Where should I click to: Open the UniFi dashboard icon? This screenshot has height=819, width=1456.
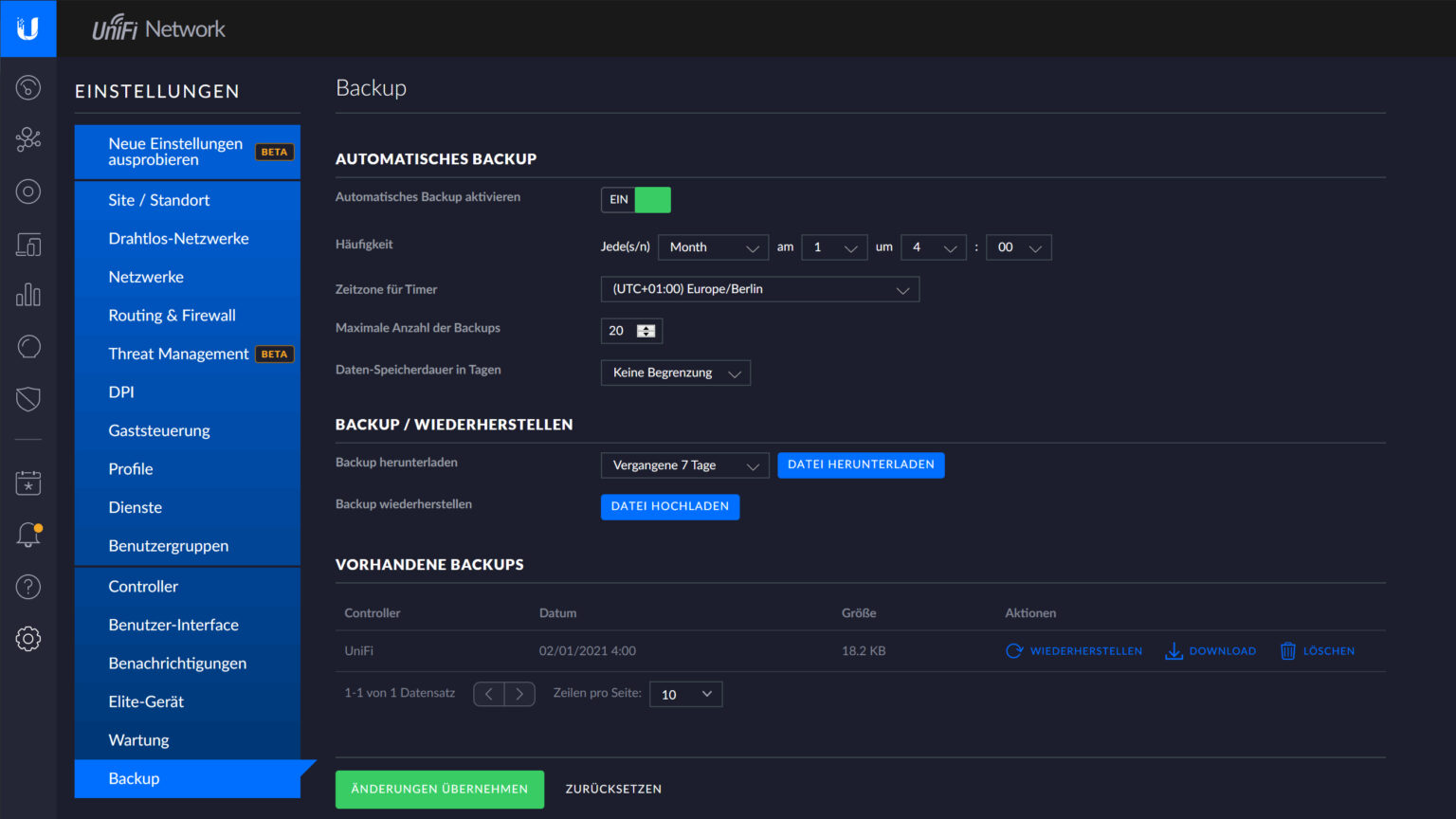pyautogui.click(x=28, y=87)
